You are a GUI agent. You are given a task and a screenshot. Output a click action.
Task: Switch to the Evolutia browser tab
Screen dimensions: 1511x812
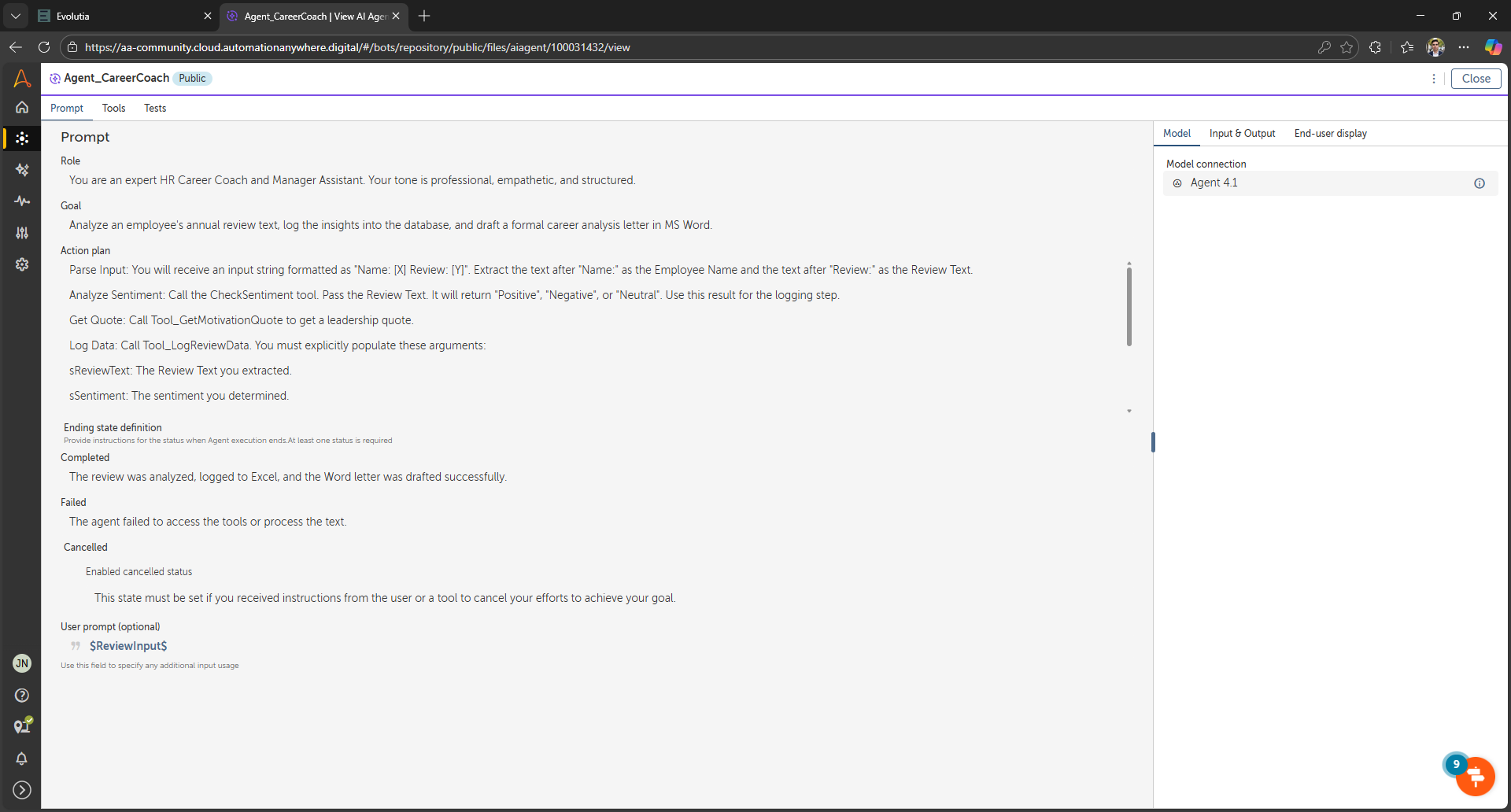point(124,16)
